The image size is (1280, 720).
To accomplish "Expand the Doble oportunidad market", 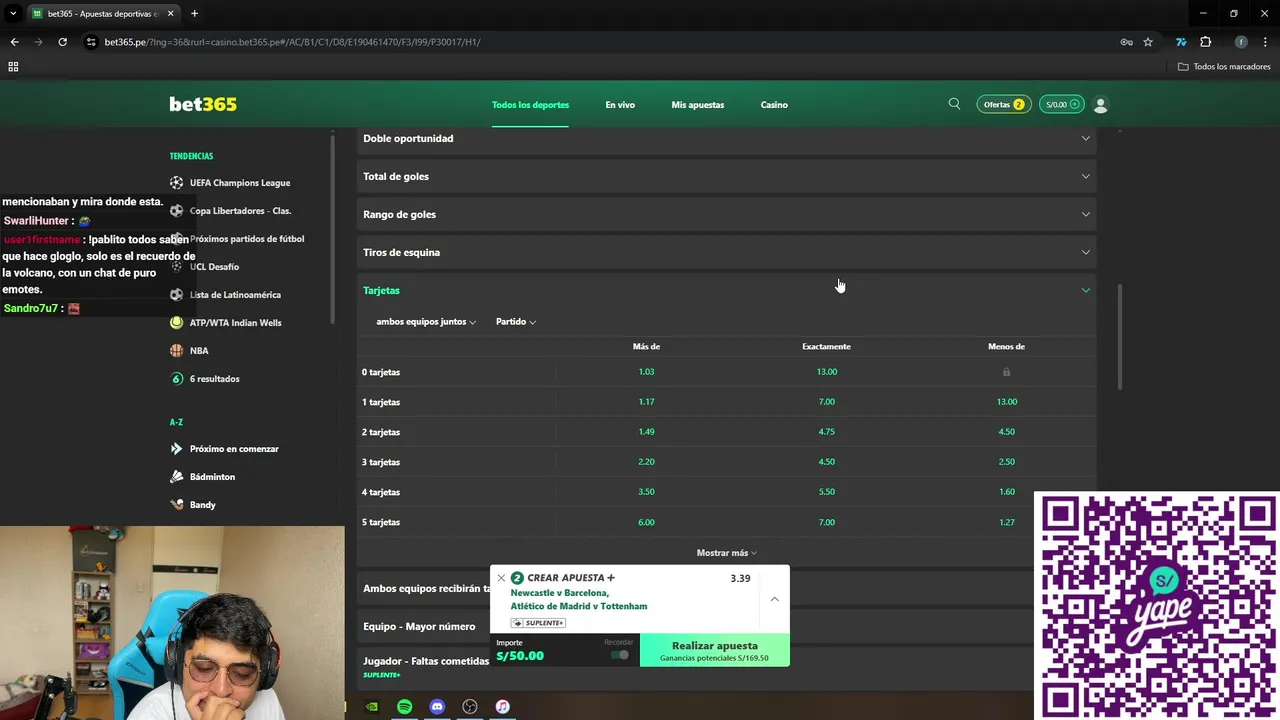I will 726,138.
